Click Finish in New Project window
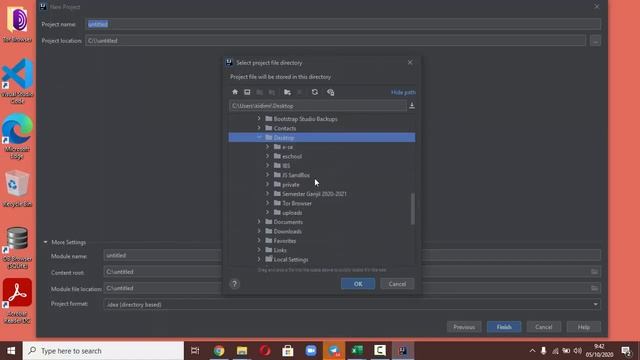Viewport: 640px width, 360px height. pos(504,327)
